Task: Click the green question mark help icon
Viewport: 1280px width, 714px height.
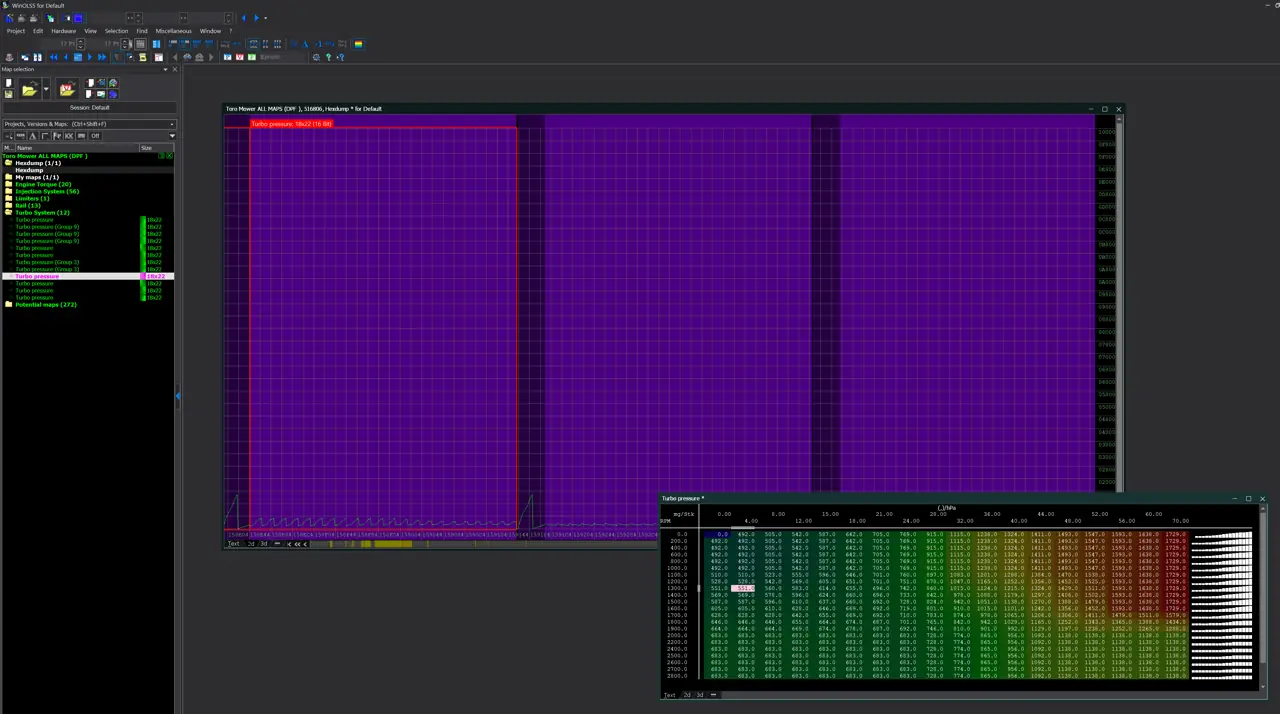Action: [328, 57]
